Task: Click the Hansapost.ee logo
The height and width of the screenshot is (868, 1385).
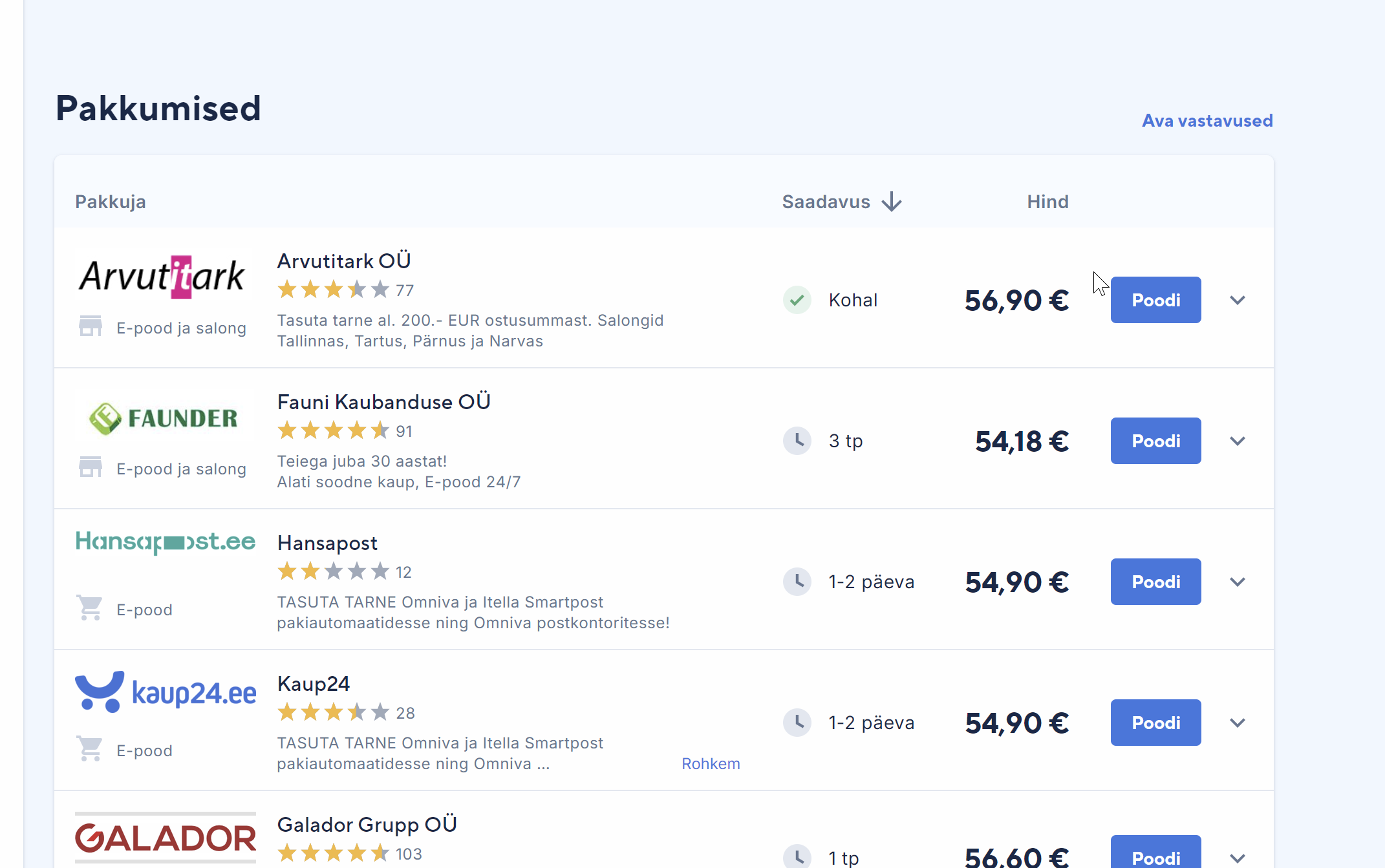Action: pyautogui.click(x=166, y=542)
